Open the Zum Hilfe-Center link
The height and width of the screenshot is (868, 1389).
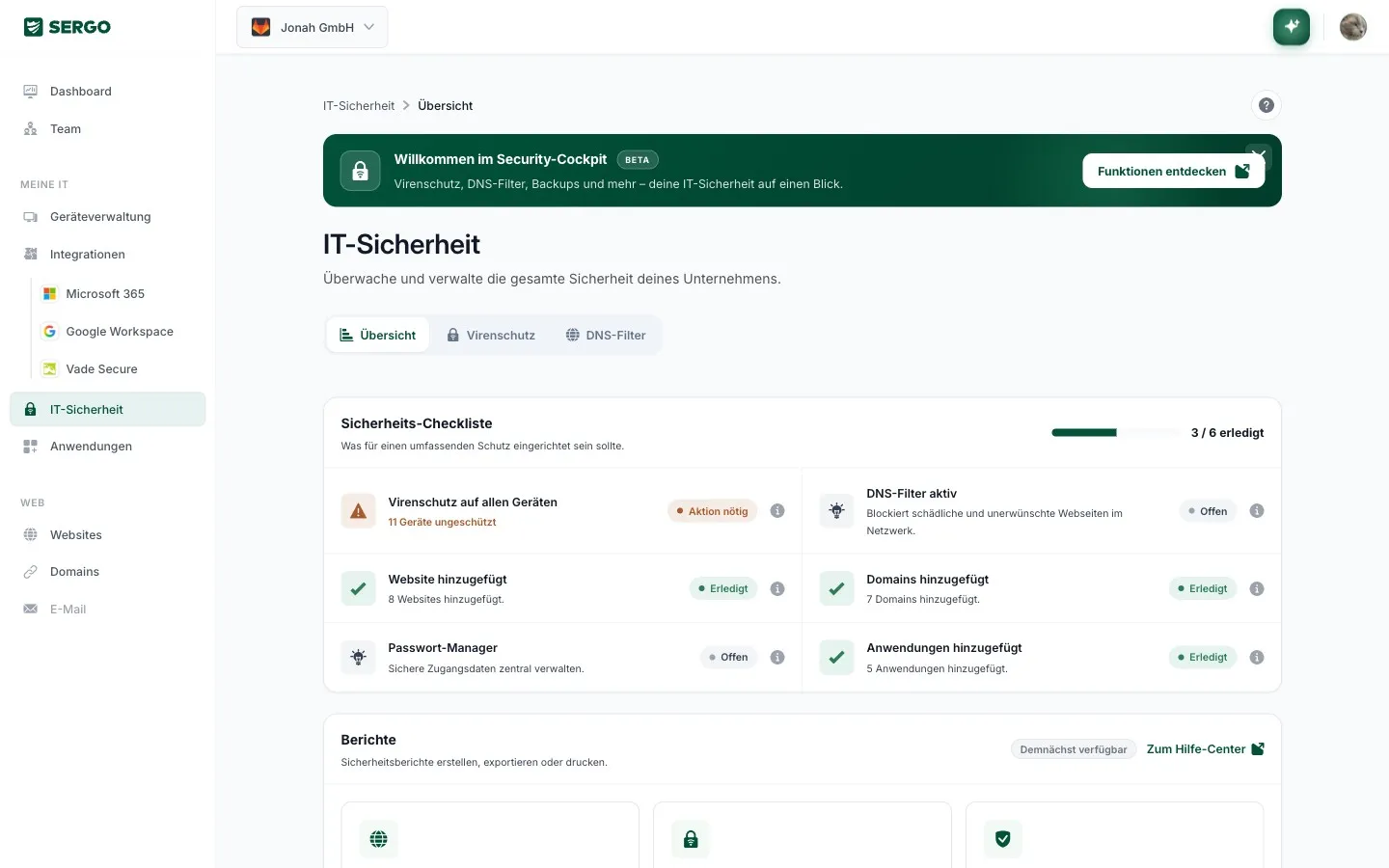1206,749
